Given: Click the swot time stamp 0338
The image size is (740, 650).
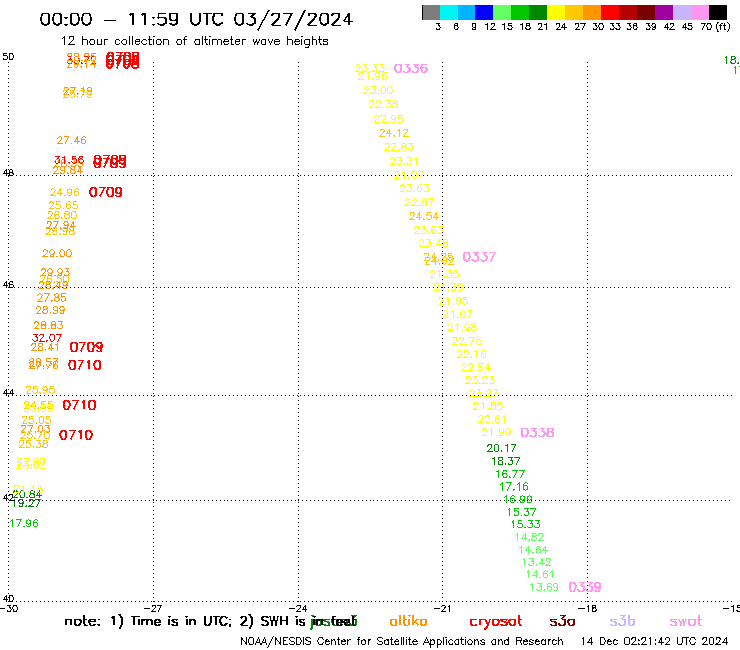Looking at the screenshot, I should point(537,432).
